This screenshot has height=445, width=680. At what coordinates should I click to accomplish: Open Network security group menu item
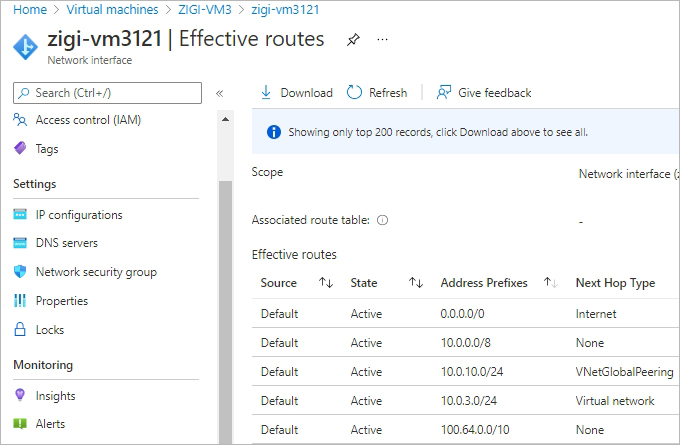pyautogui.click(x=96, y=272)
